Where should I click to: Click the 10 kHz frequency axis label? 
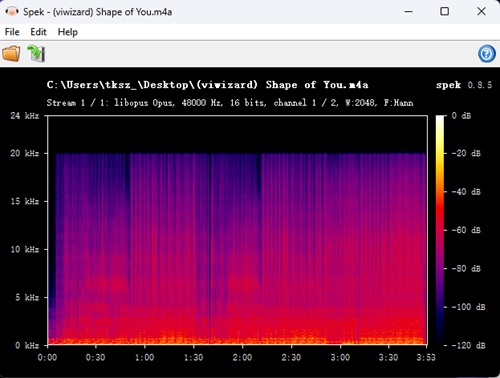(25, 249)
